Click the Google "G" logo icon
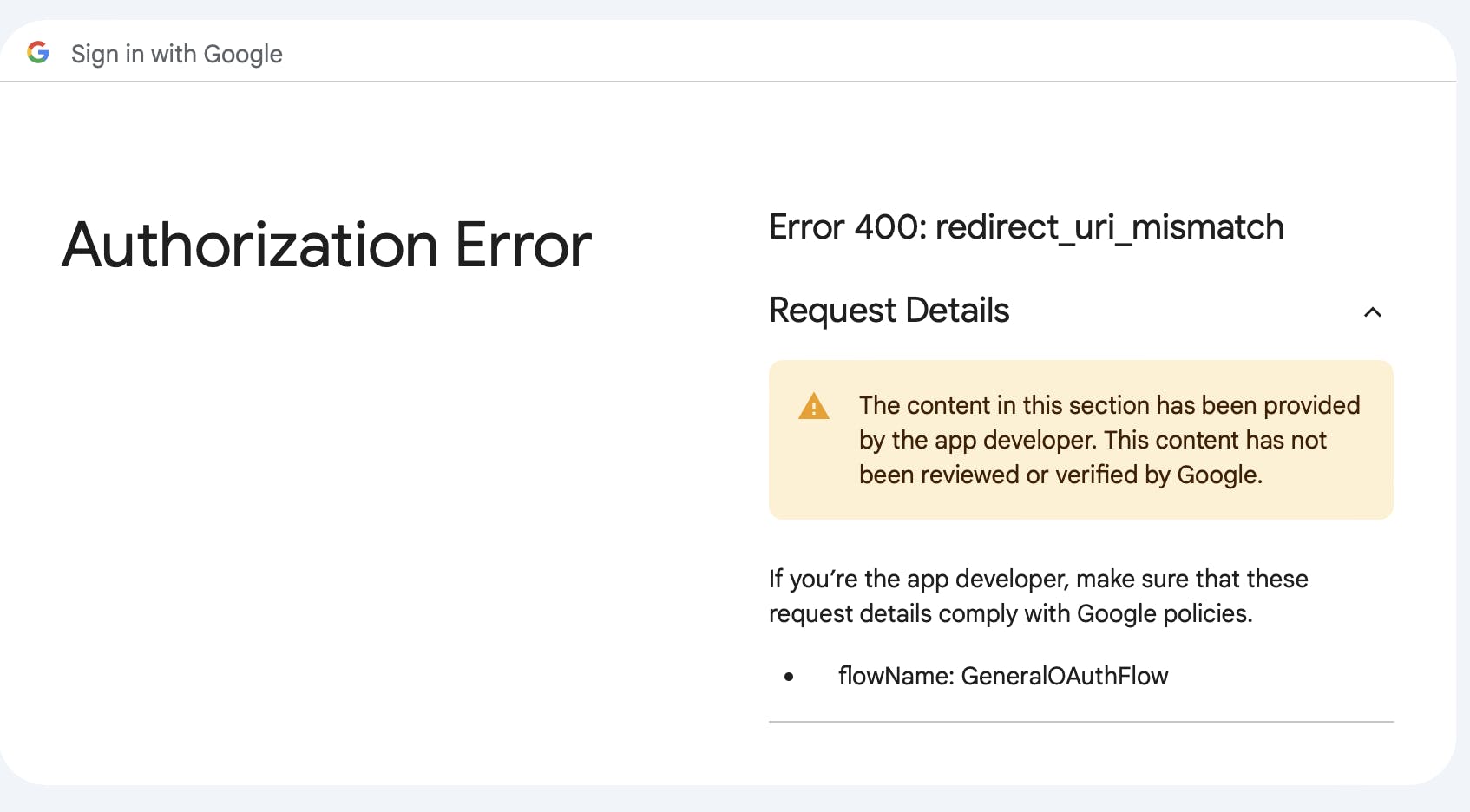Image resolution: width=1470 pixels, height=812 pixels. pos(38,53)
